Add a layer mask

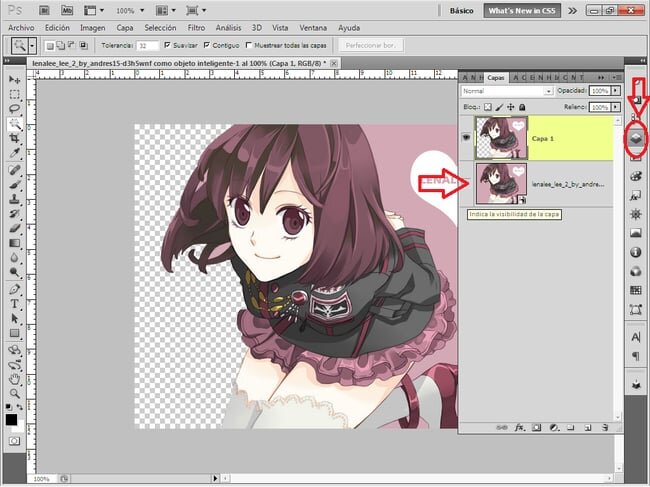[x=536, y=427]
